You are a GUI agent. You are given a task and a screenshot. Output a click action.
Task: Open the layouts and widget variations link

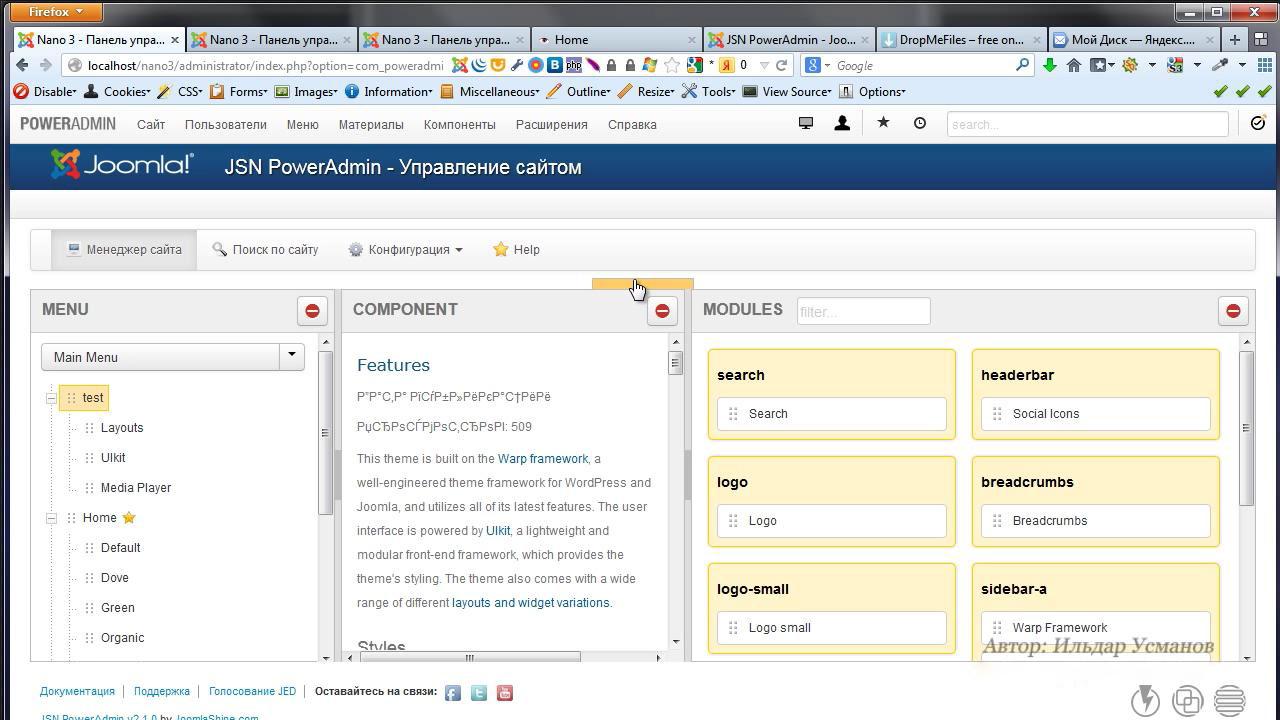[530, 603]
